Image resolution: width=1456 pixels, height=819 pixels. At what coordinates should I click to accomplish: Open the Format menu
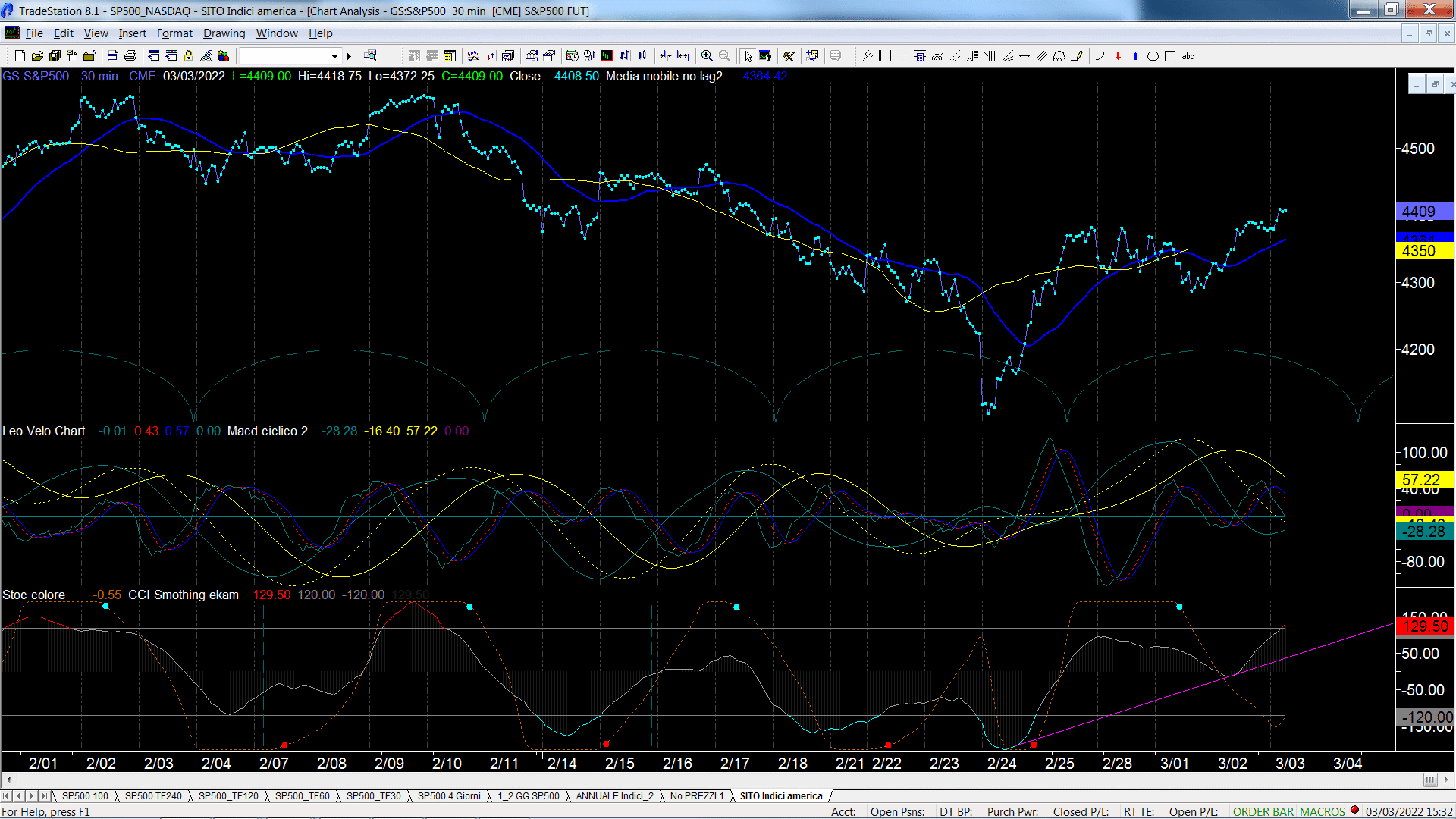click(174, 33)
